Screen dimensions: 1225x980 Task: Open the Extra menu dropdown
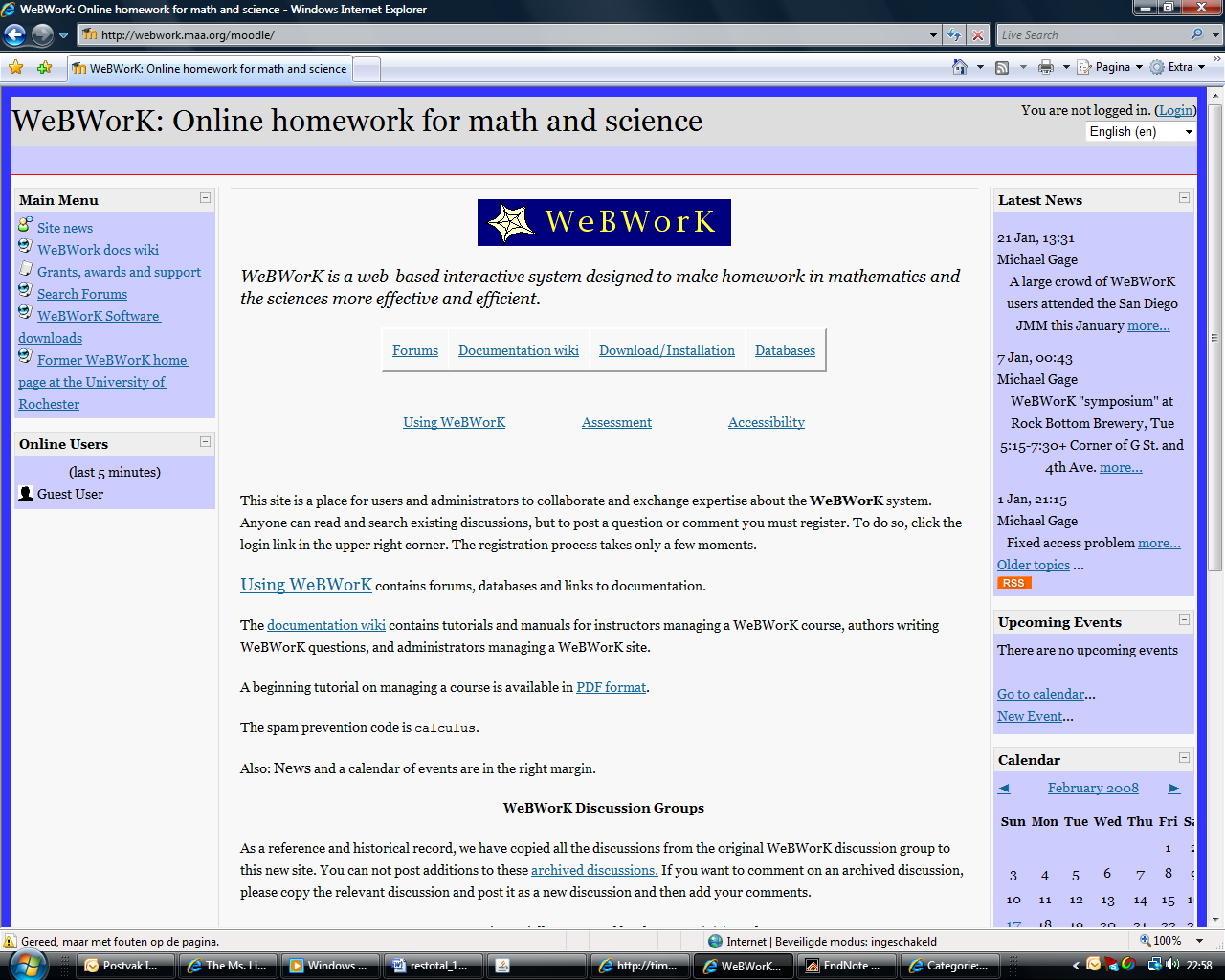pyautogui.click(x=1178, y=67)
